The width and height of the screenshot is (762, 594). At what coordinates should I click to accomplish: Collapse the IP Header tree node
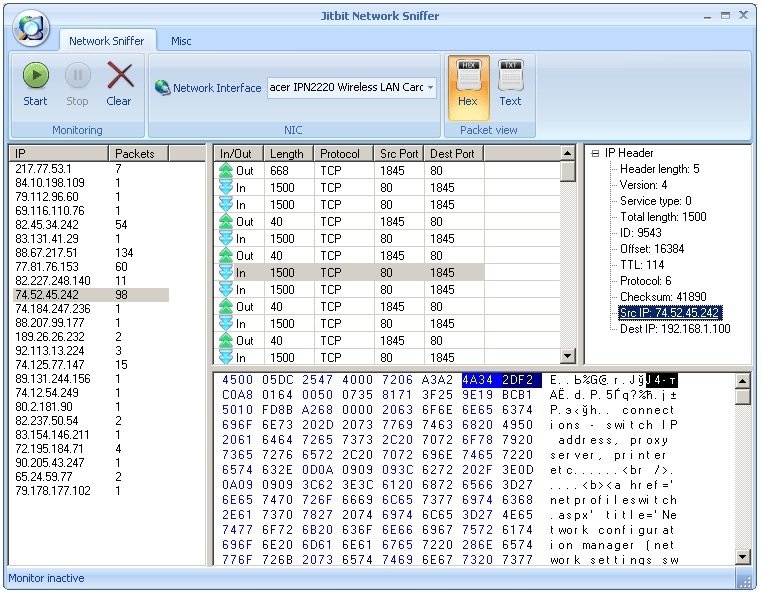click(595, 154)
